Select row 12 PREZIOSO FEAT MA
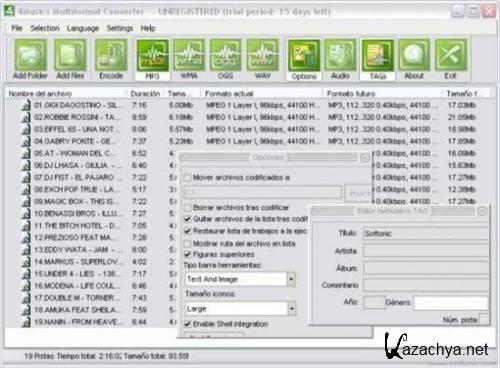 click(x=74, y=238)
